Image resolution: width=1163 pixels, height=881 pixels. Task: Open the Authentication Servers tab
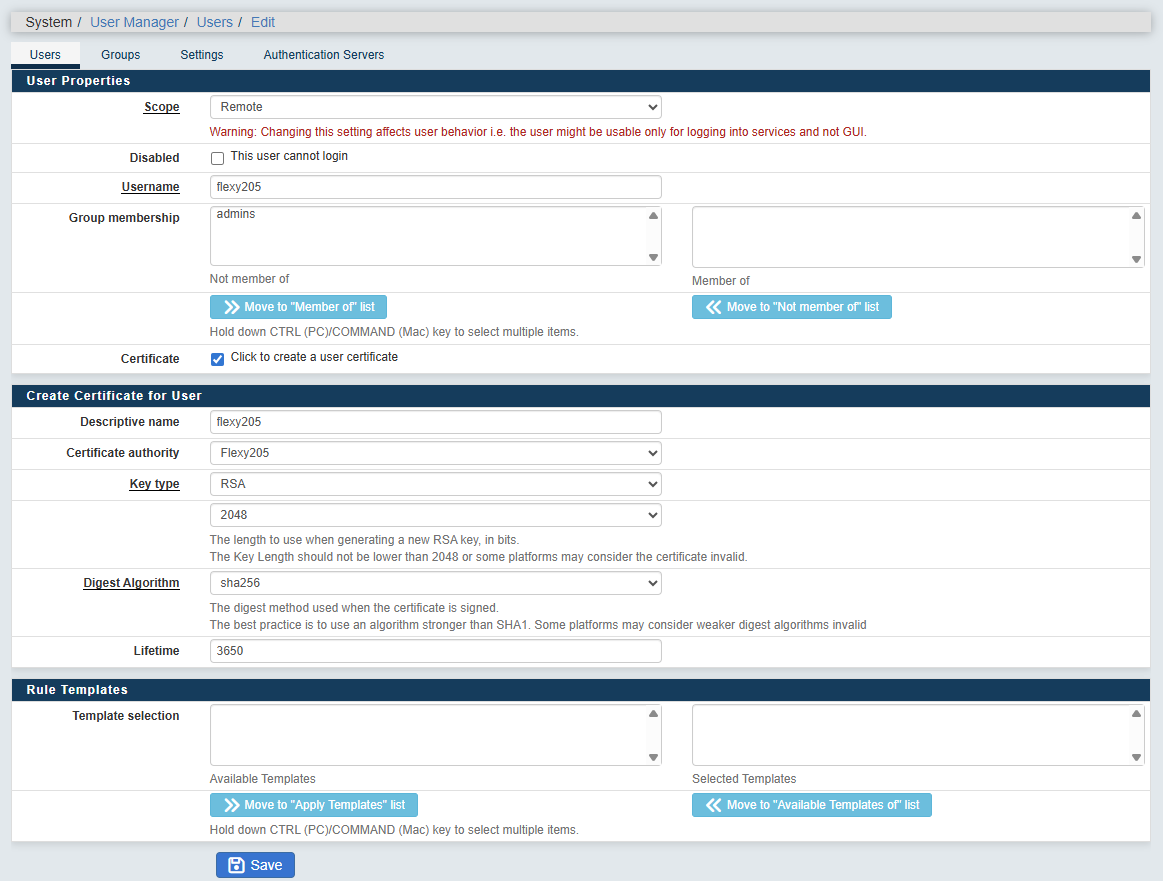(x=323, y=55)
